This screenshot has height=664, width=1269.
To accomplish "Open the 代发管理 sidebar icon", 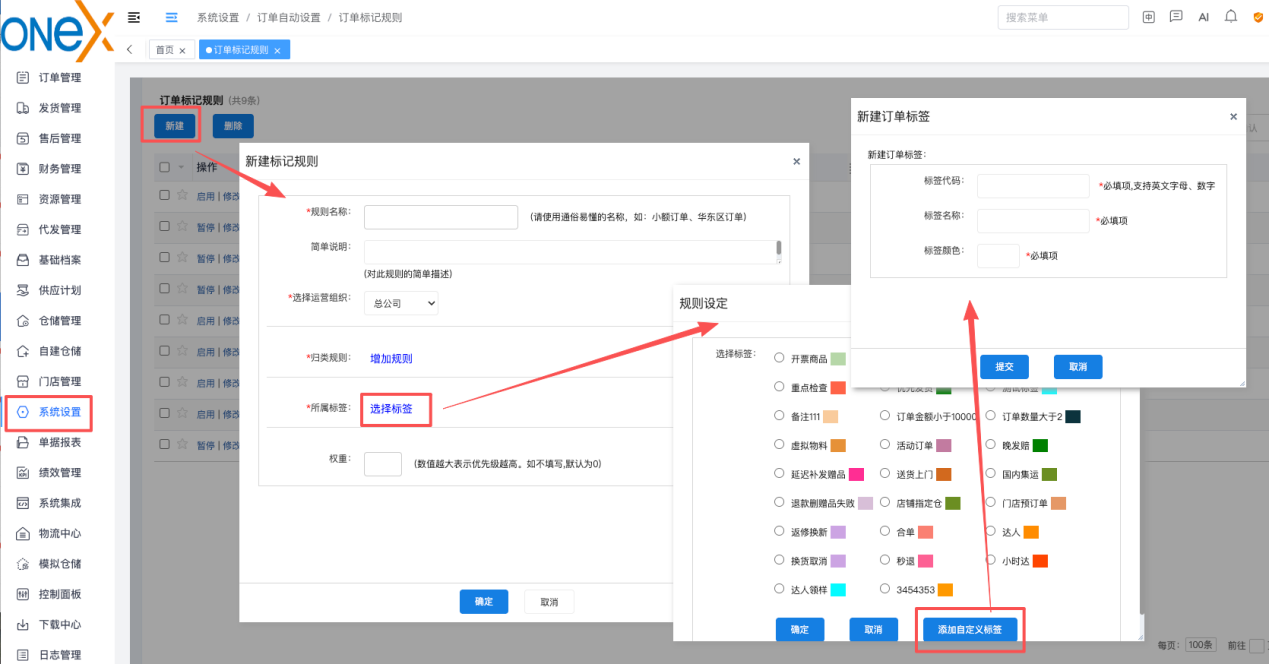I will [x=23, y=229].
